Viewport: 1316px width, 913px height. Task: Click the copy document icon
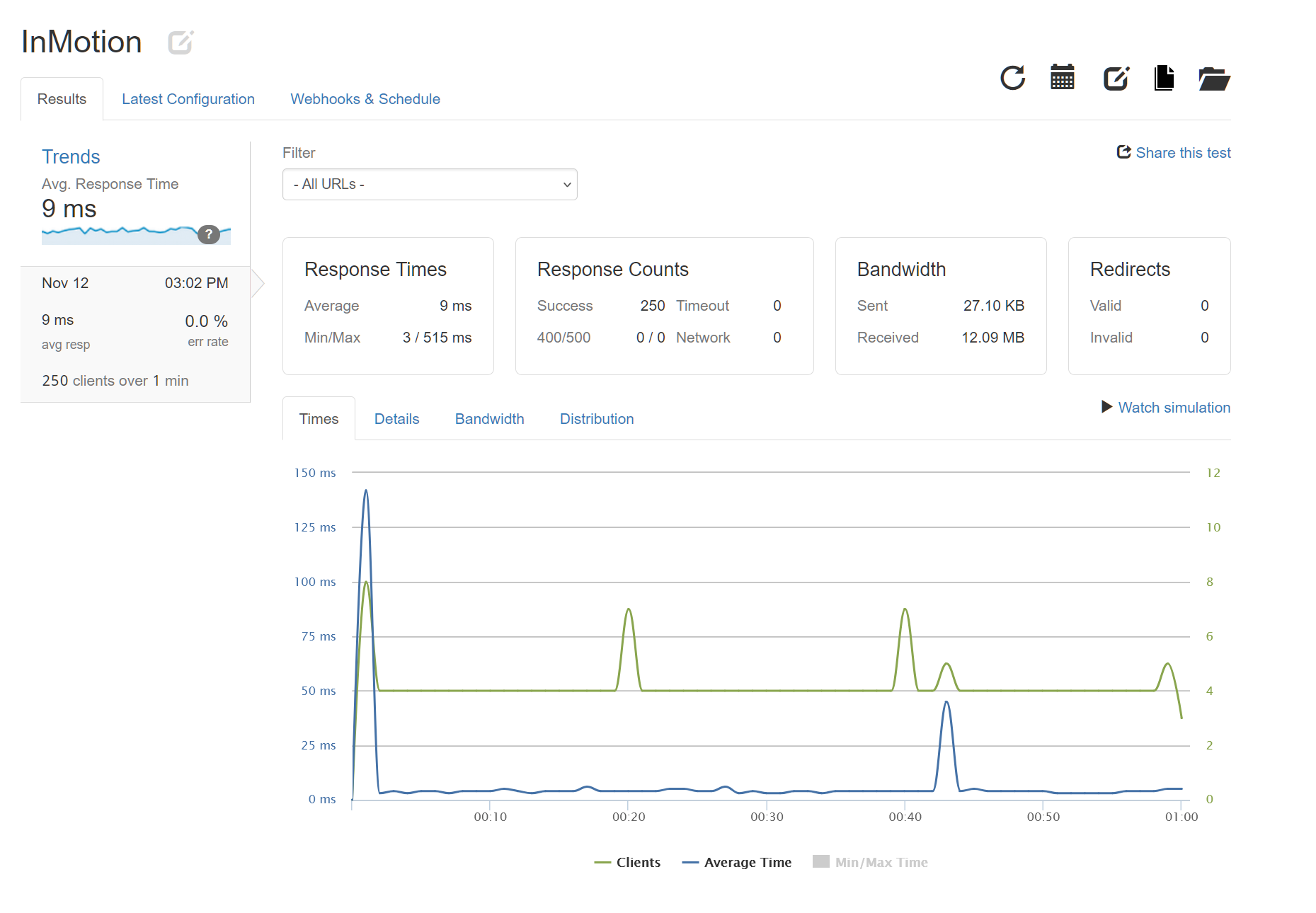pos(1164,78)
